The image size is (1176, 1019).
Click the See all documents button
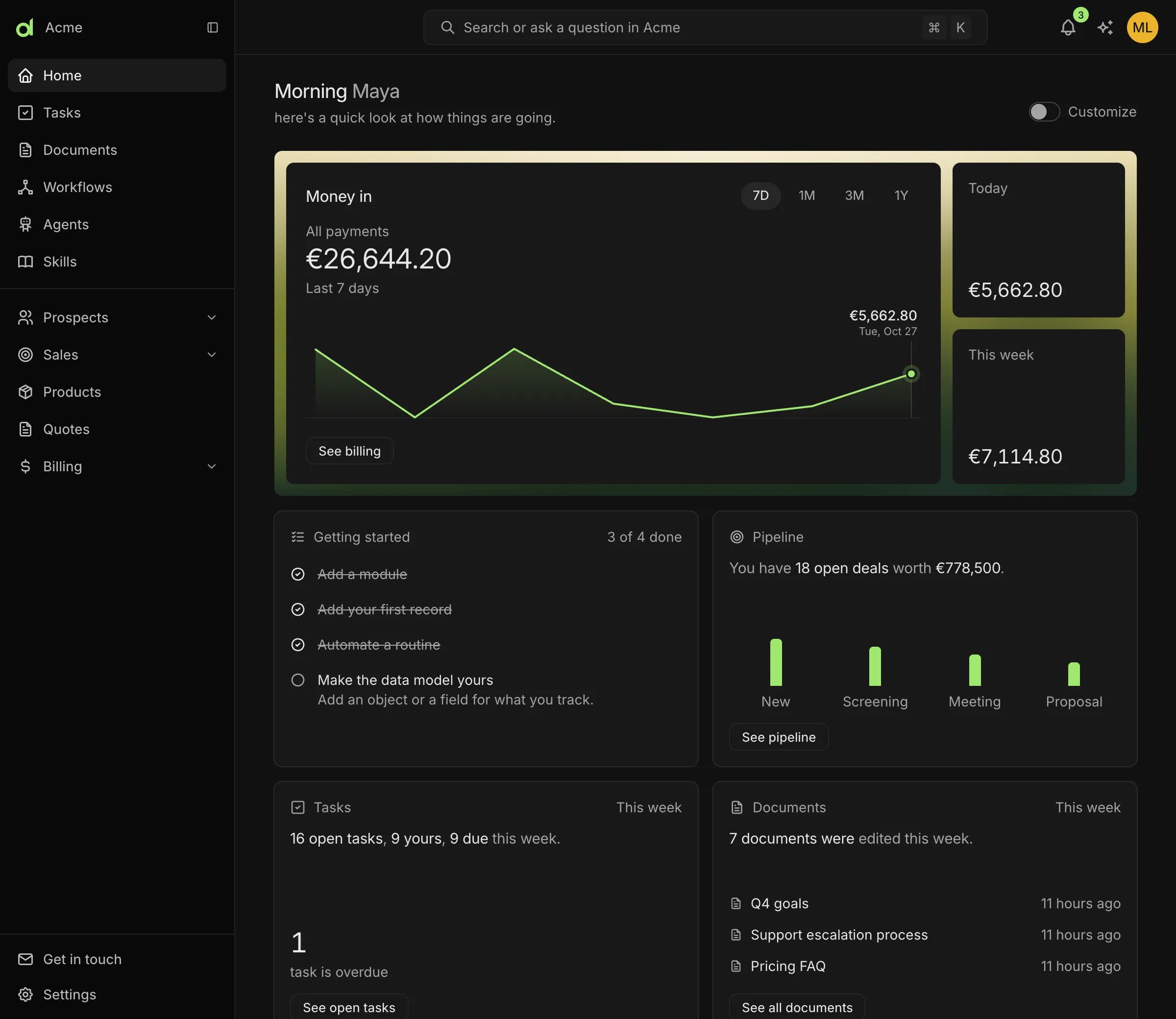797,1007
